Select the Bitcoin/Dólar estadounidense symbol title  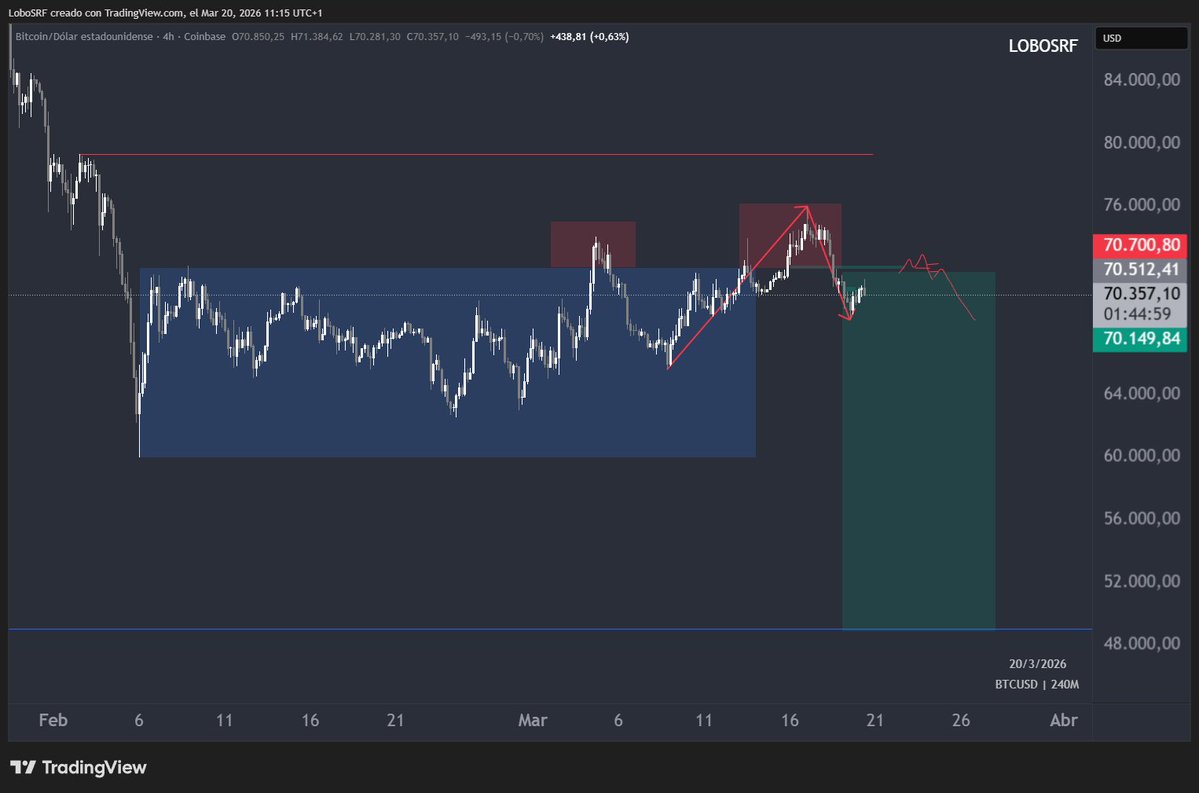pos(84,37)
